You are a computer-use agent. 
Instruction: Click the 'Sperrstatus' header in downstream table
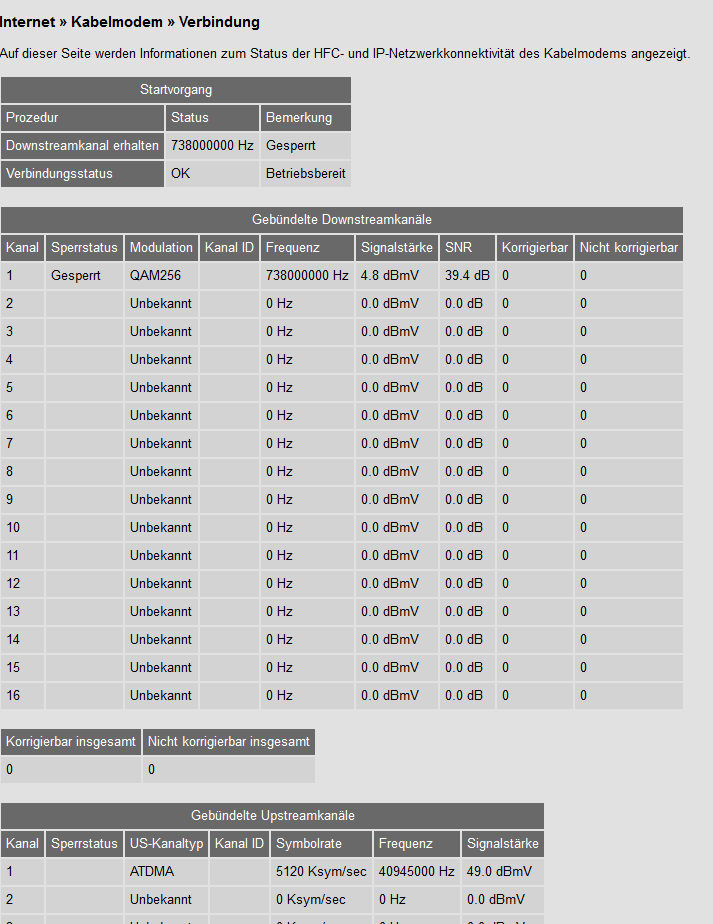(x=84, y=248)
